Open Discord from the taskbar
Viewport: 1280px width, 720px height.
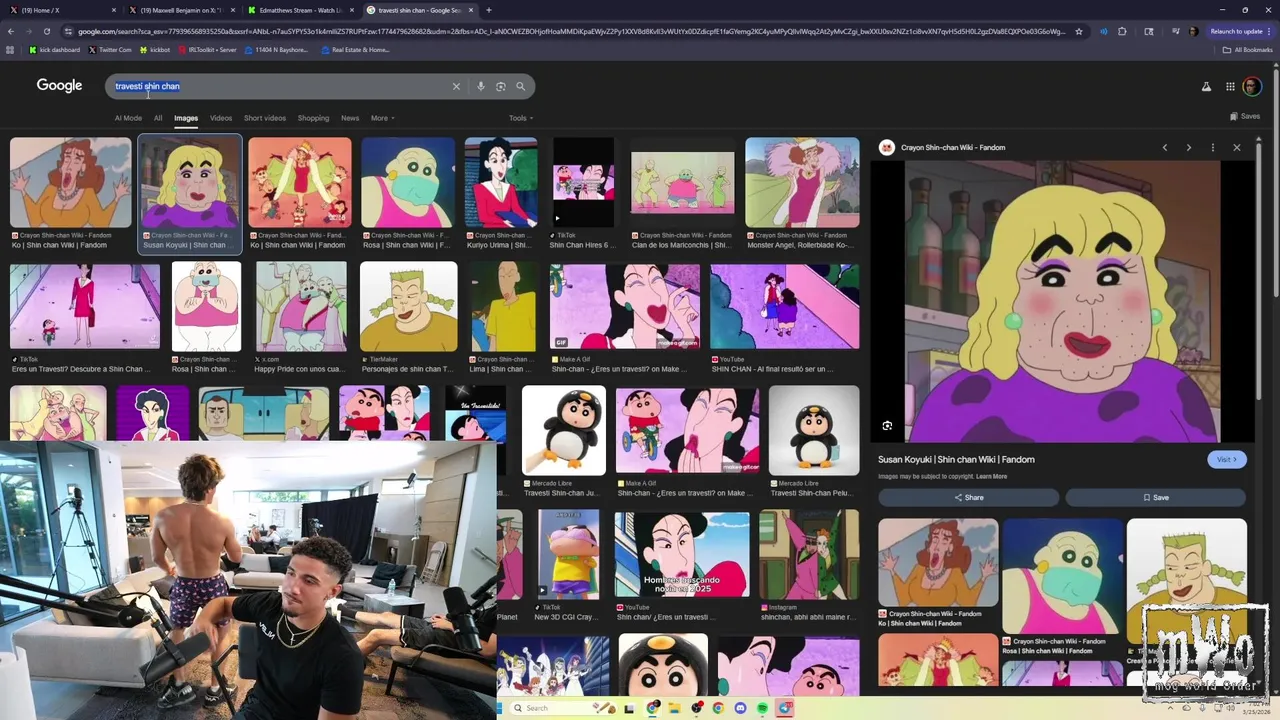[740, 708]
